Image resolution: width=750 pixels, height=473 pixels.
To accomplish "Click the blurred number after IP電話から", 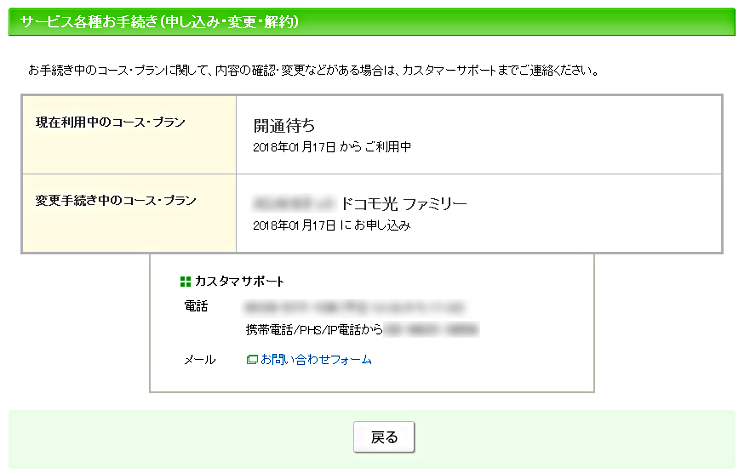I will coord(431,330).
